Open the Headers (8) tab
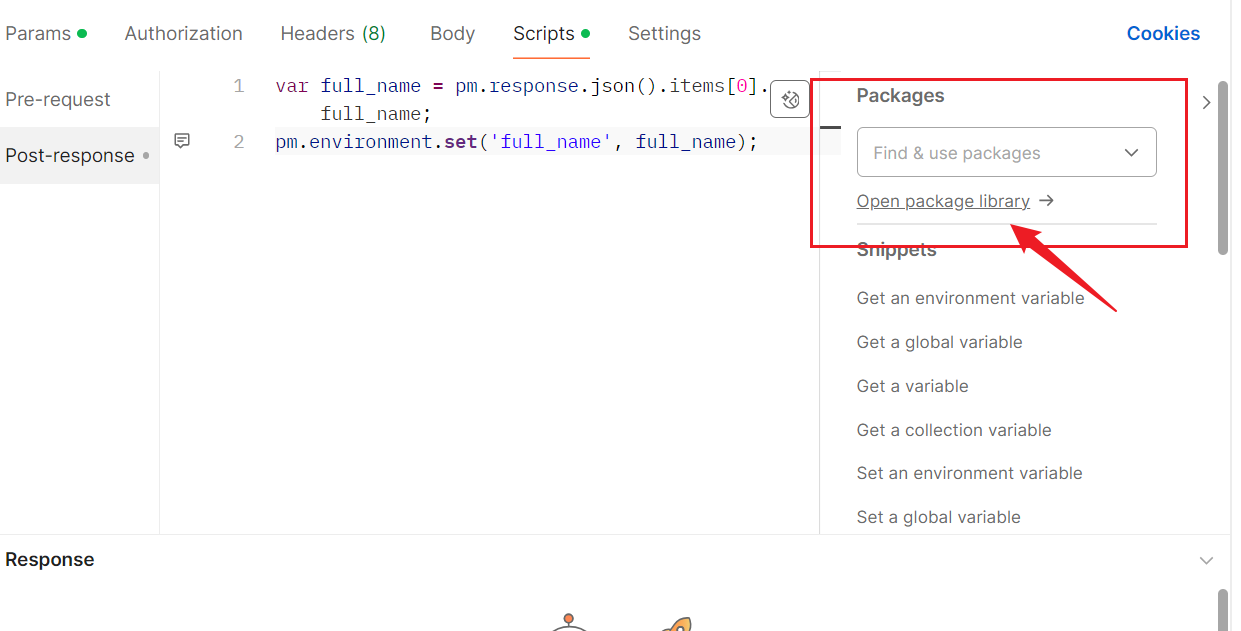Screen dimensions: 1241x631 click(333, 33)
